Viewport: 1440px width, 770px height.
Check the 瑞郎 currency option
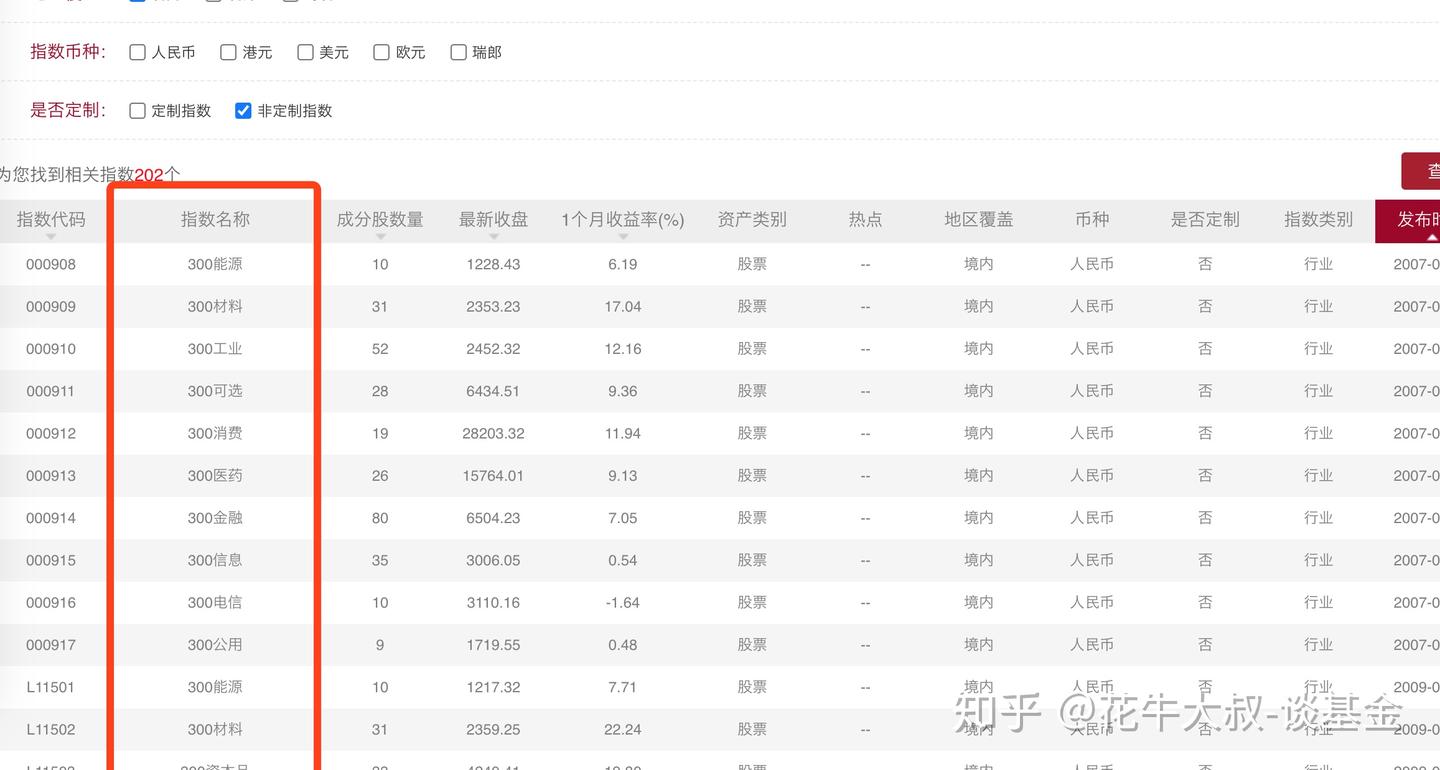coord(458,52)
